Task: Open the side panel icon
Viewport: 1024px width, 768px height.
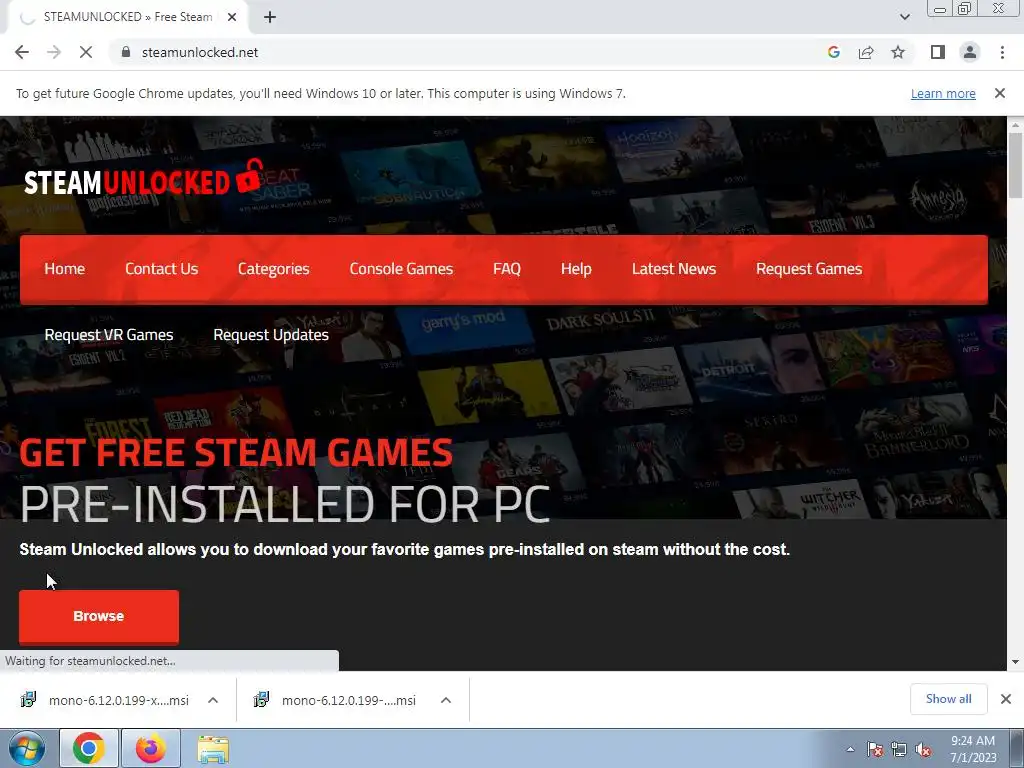Action: [x=938, y=52]
